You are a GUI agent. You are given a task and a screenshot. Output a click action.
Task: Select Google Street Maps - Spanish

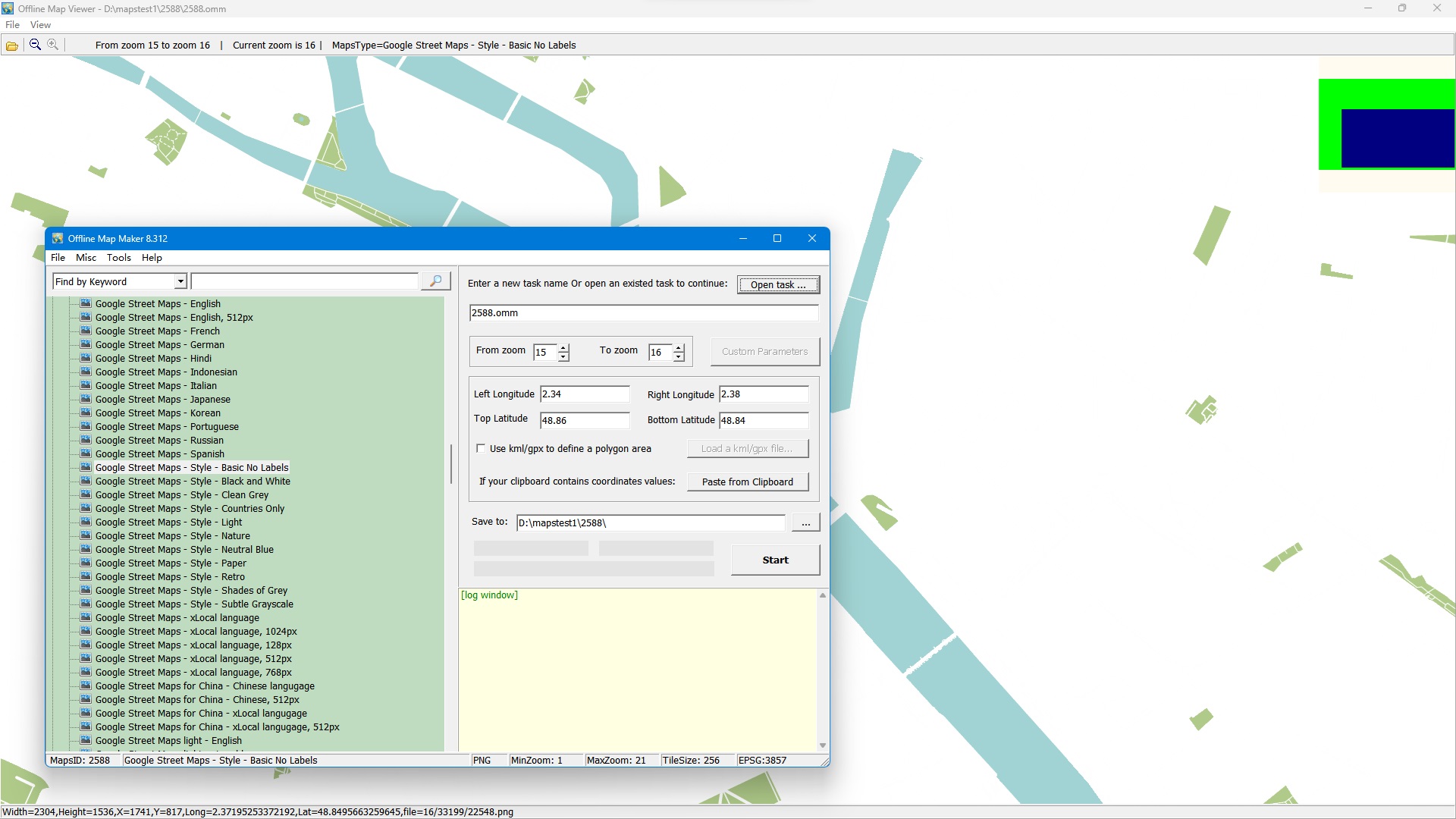point(159,453)
